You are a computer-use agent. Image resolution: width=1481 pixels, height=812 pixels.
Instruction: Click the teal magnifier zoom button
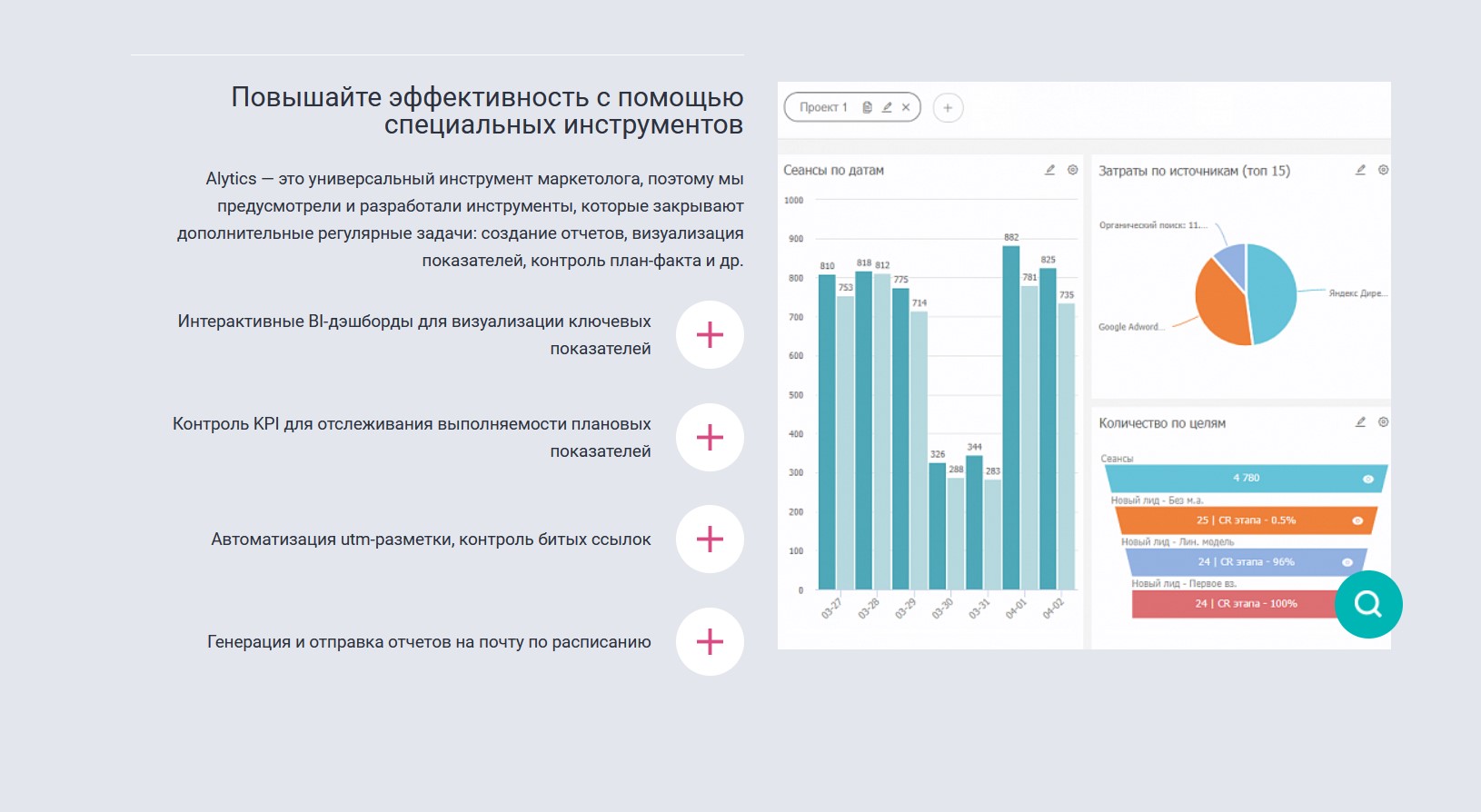(x=1367, y=604)
